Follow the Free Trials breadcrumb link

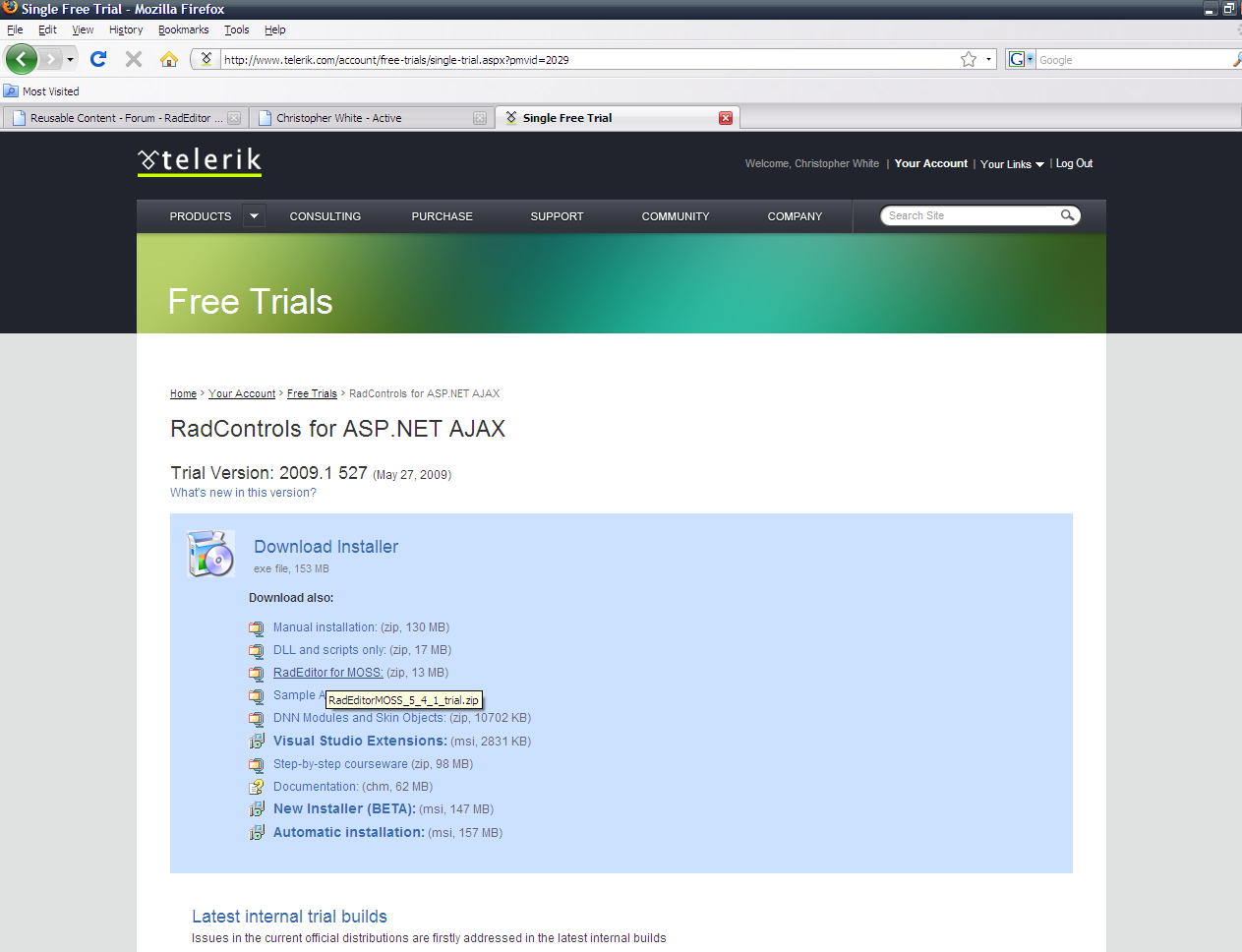312,393
